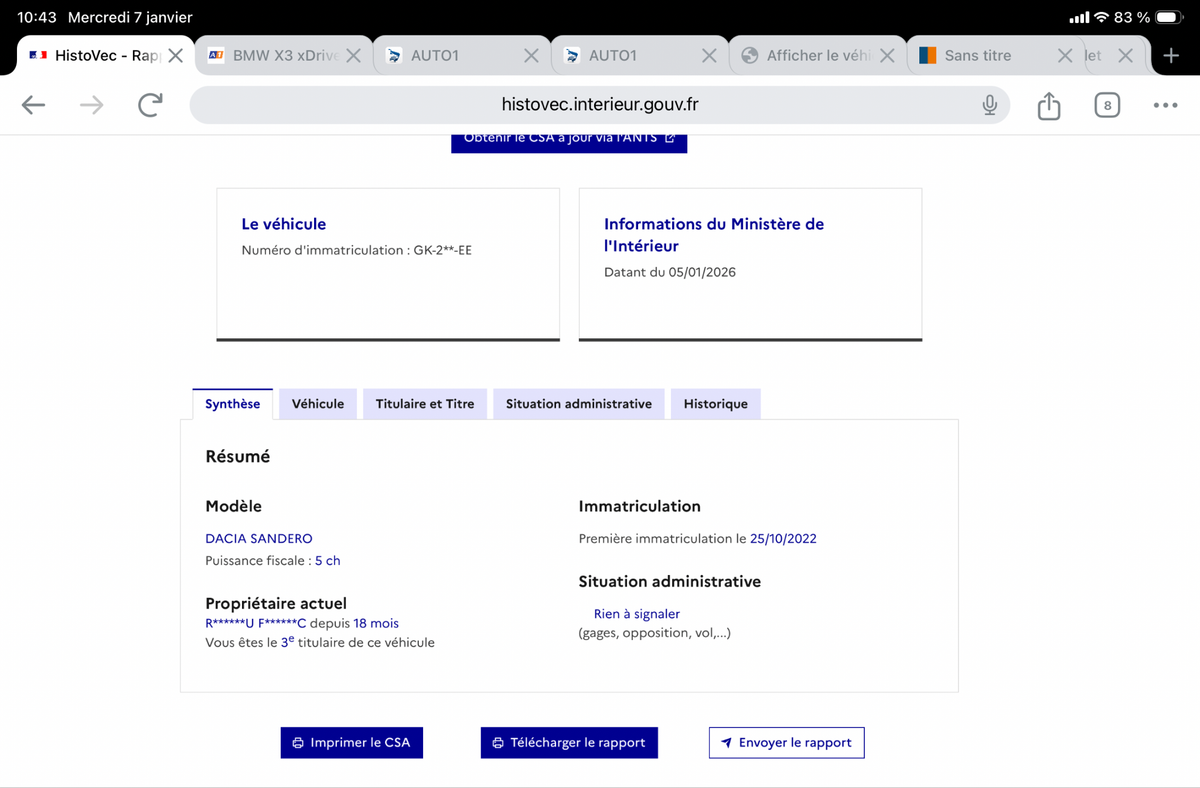Open the Synthèse tab

pos(232,404)
